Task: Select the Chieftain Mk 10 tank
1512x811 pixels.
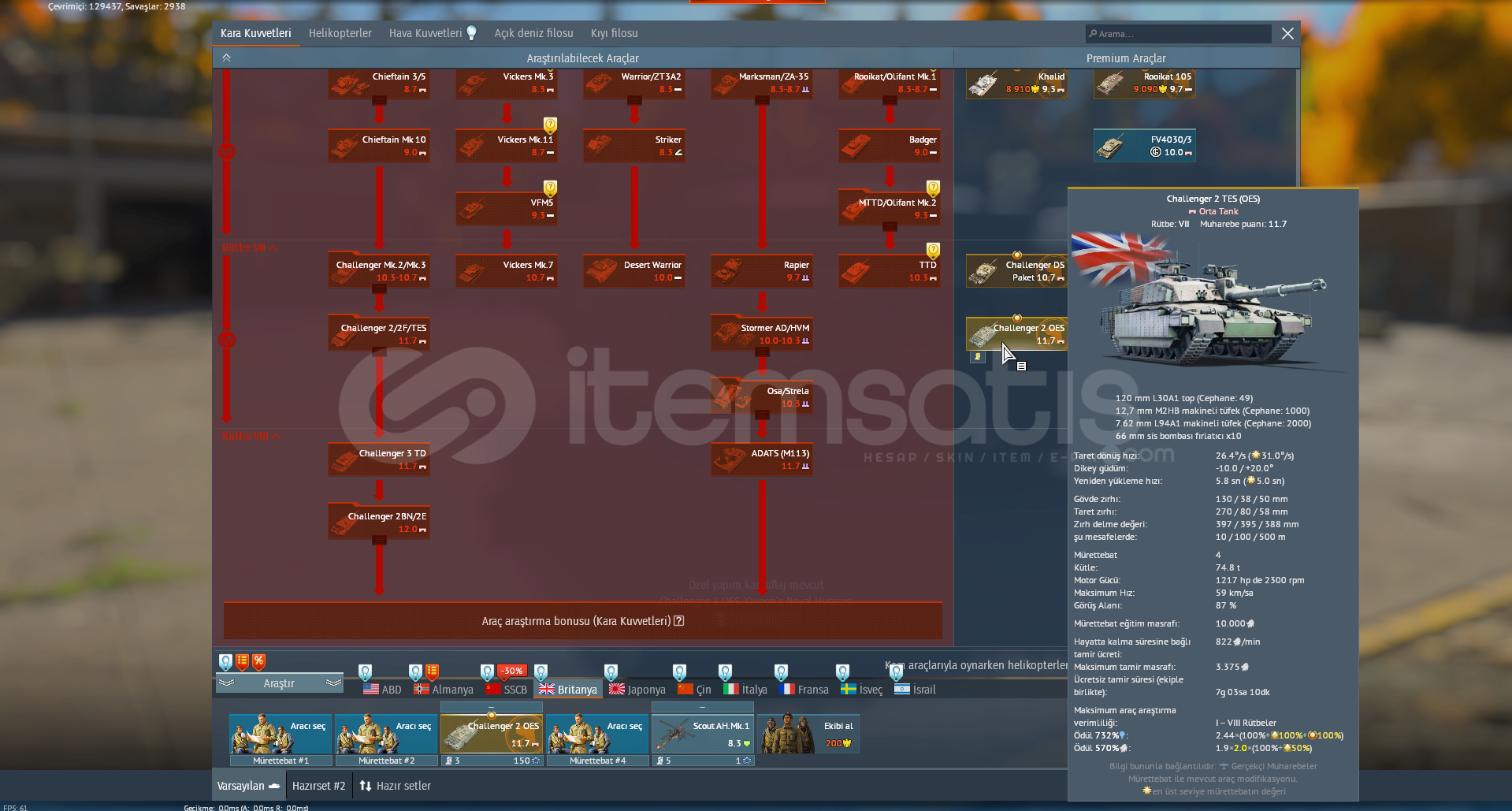Action: [378, 146]
